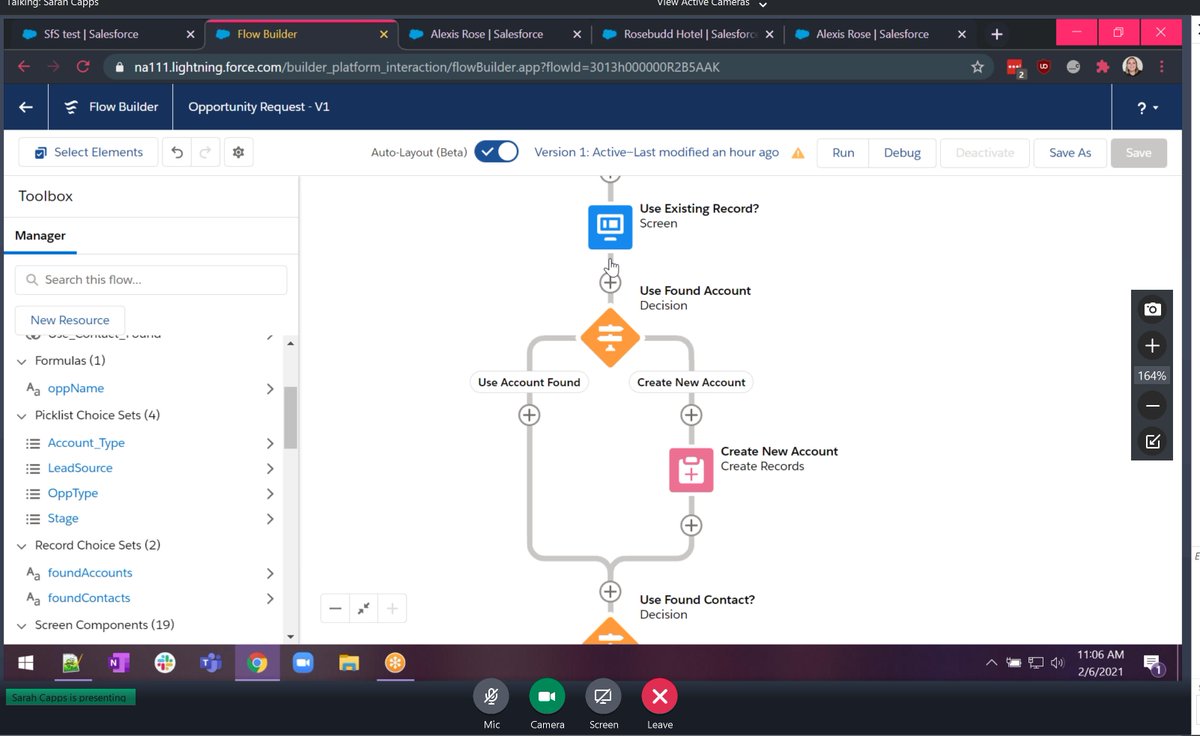This screenshot has width=1200, height=736.
Task: Collapse the Formulas (1) section
Action: coord(23,361)
